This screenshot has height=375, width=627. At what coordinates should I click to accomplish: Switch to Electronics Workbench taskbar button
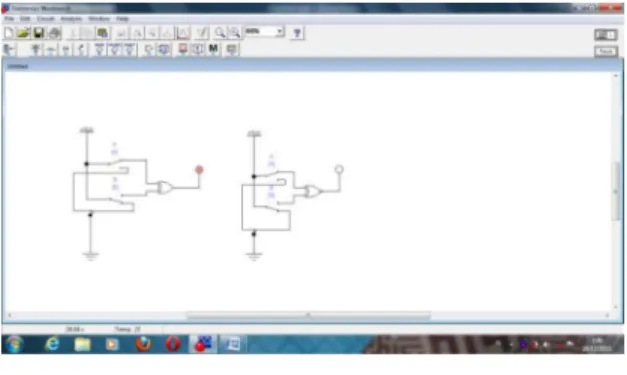click(x=203, y=344)
